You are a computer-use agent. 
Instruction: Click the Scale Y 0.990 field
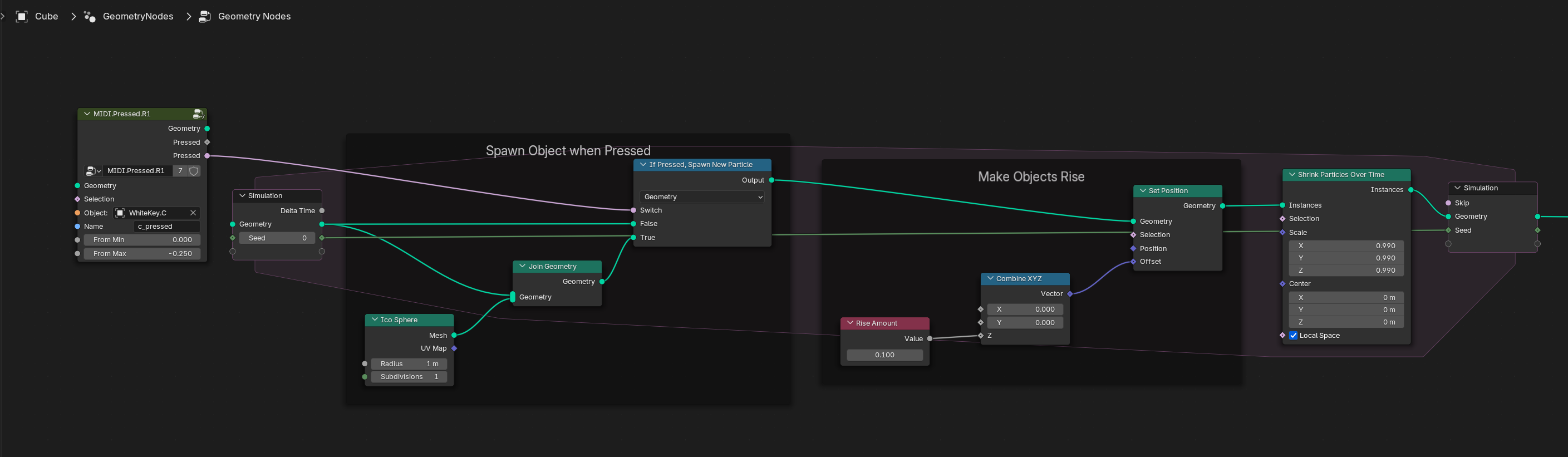pyautogui.click(x=1346, y=259)
